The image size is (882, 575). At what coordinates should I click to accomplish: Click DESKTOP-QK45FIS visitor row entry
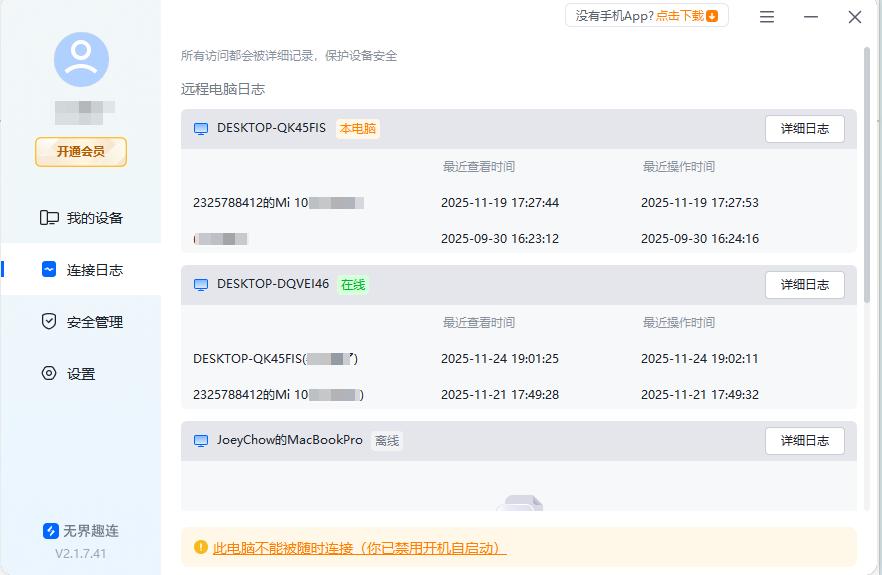click(x=276, y=358)
